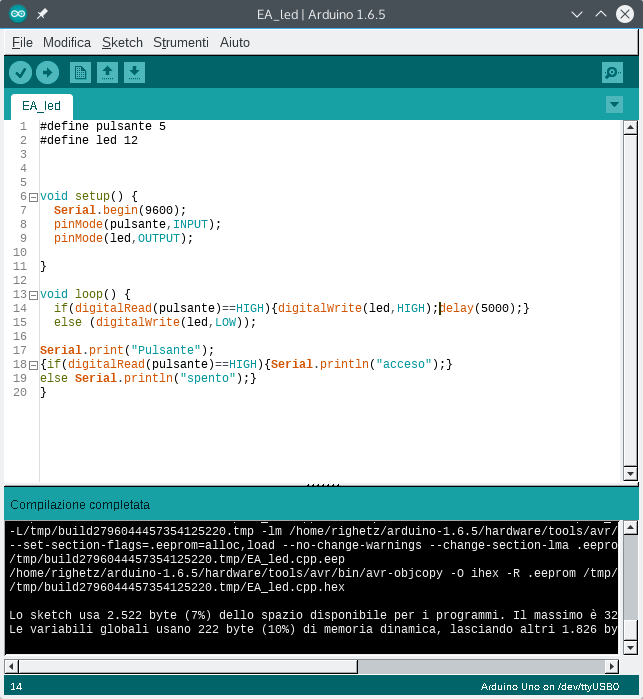The image size is (643, 699).
Task: Click the 'Serial.print("Pulsante");' line
Action: [127, 350]
